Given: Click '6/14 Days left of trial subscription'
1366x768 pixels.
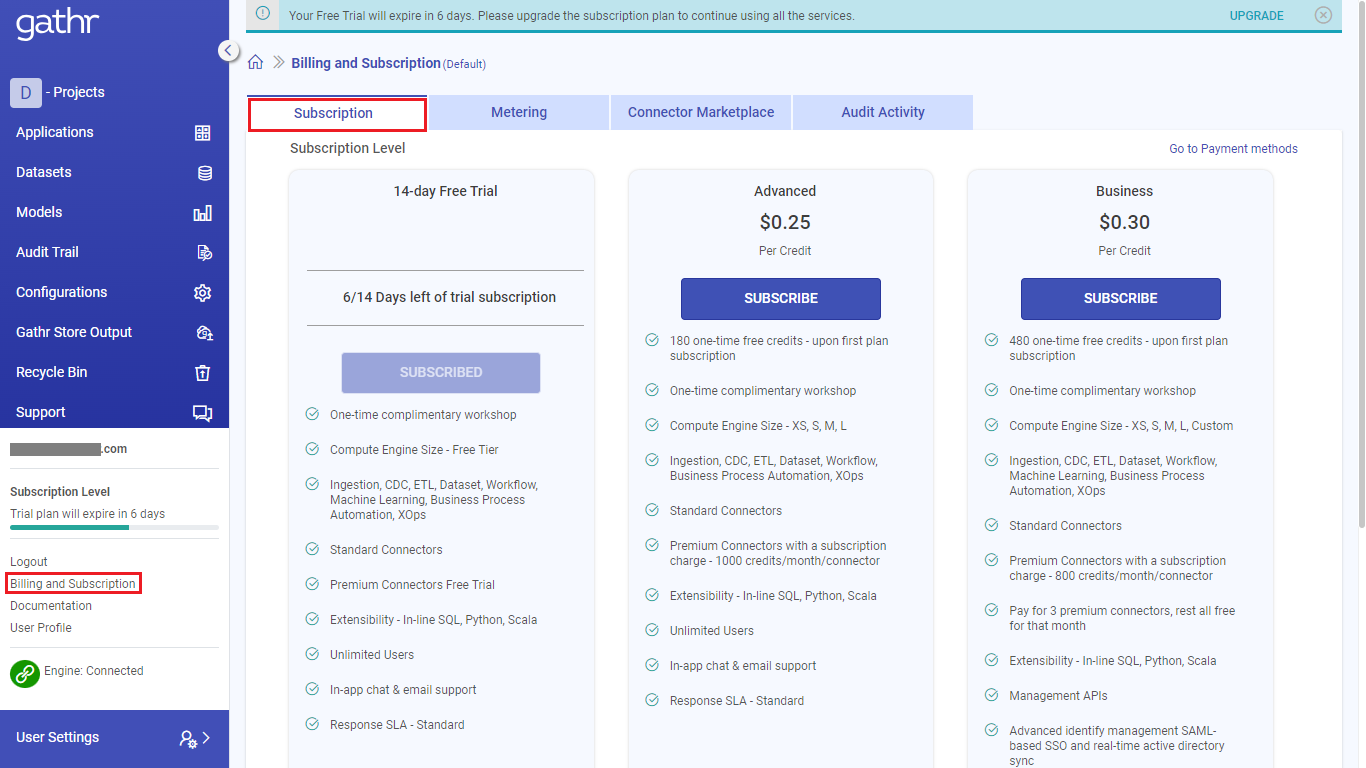Looking at the screenshot, I should 449,297.
